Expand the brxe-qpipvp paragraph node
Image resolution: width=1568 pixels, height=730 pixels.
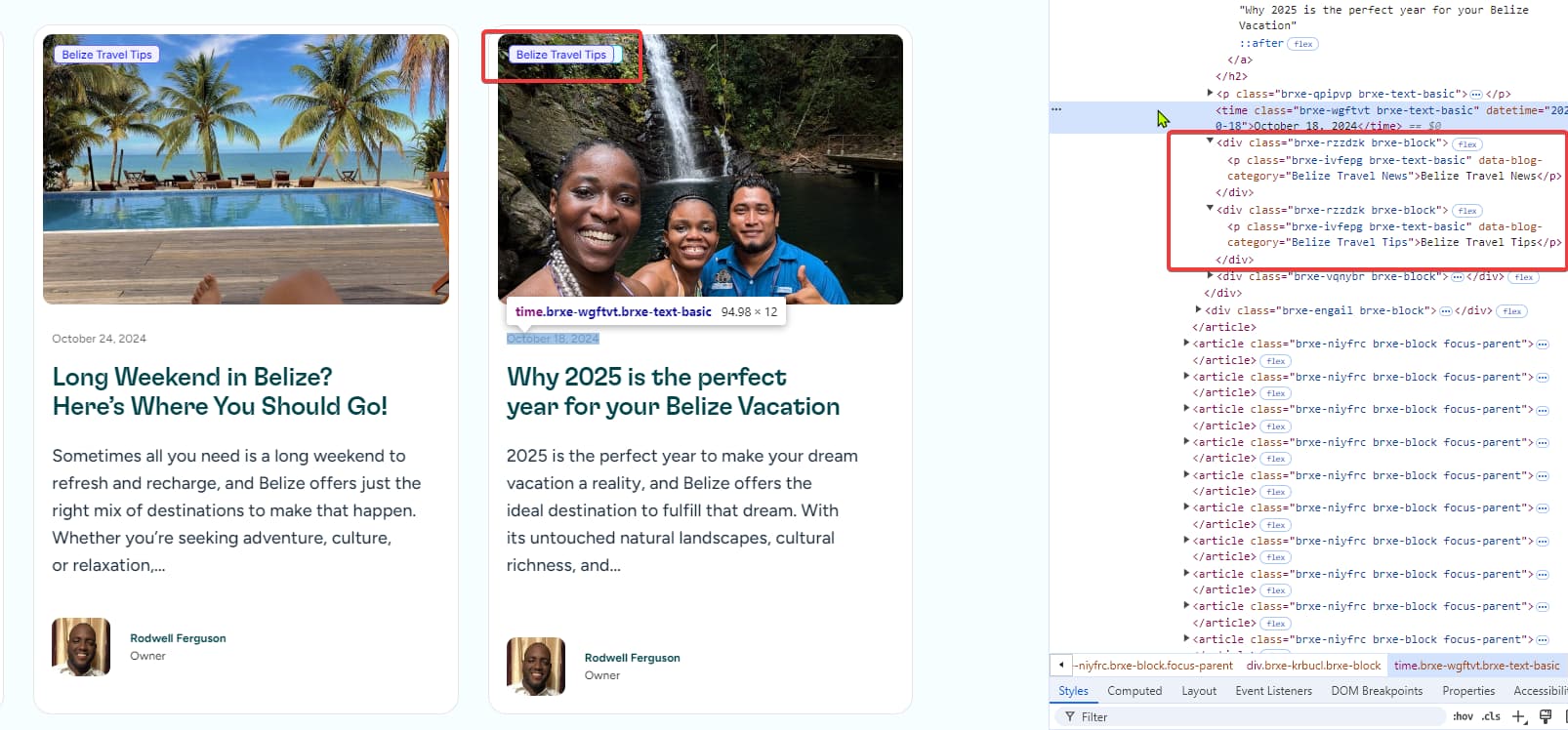[x=1210, y=94]
